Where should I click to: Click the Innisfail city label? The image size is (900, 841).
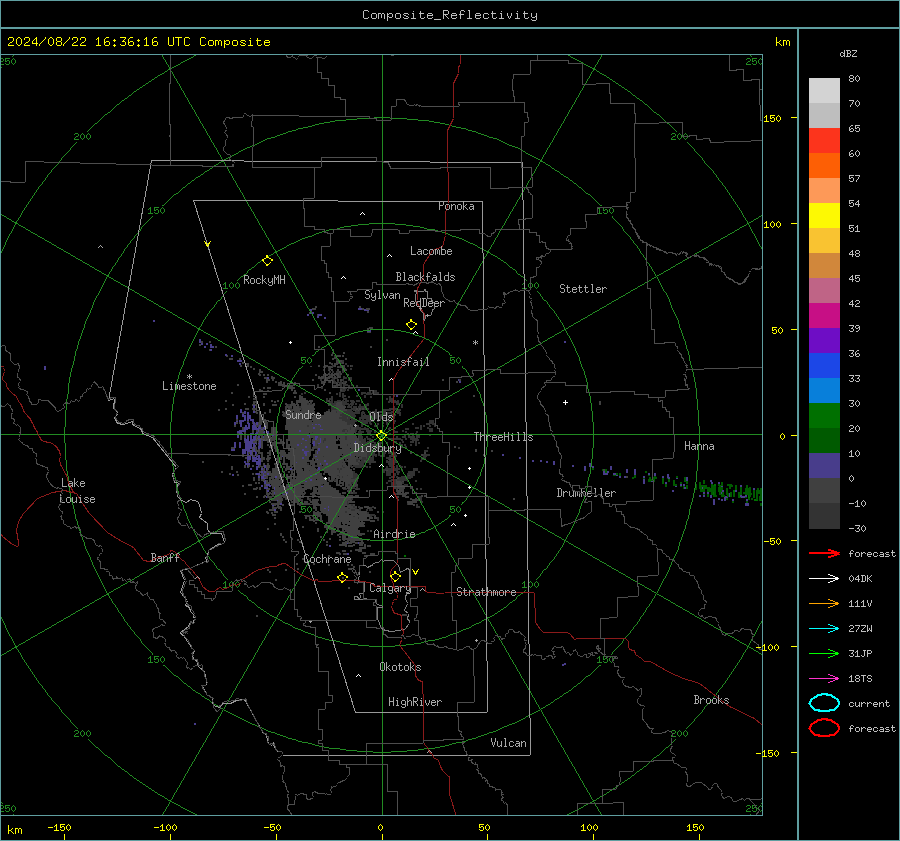tap(403, 362)
